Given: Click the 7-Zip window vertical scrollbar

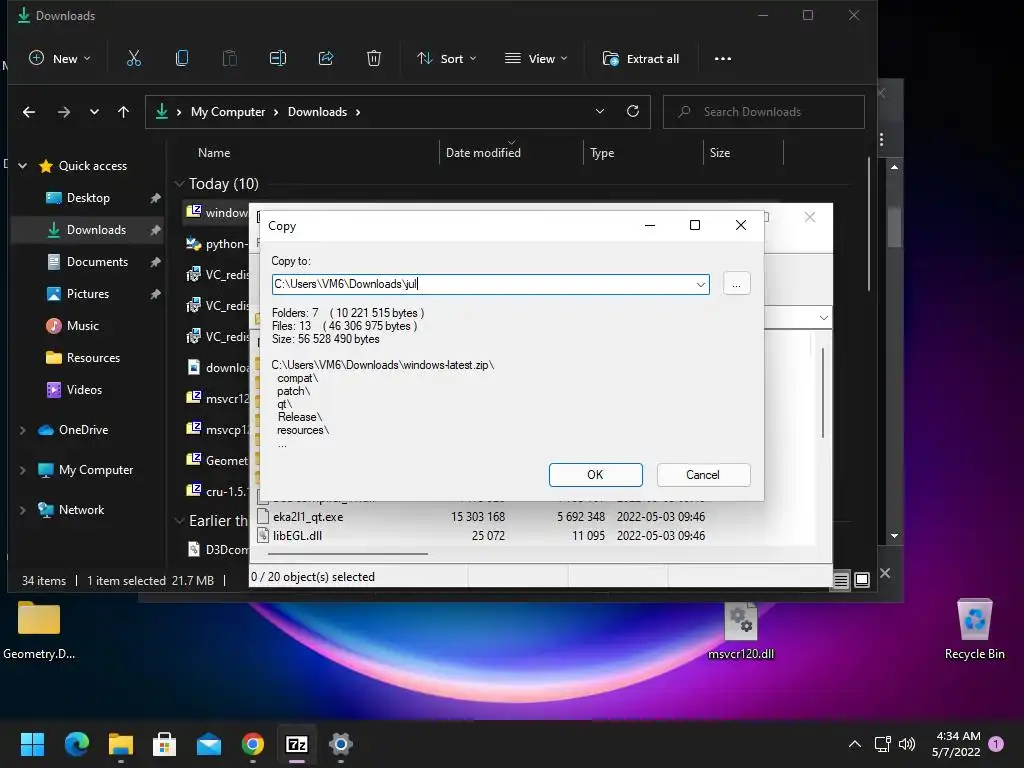Looking at the screenshot, I should (823, 394).
